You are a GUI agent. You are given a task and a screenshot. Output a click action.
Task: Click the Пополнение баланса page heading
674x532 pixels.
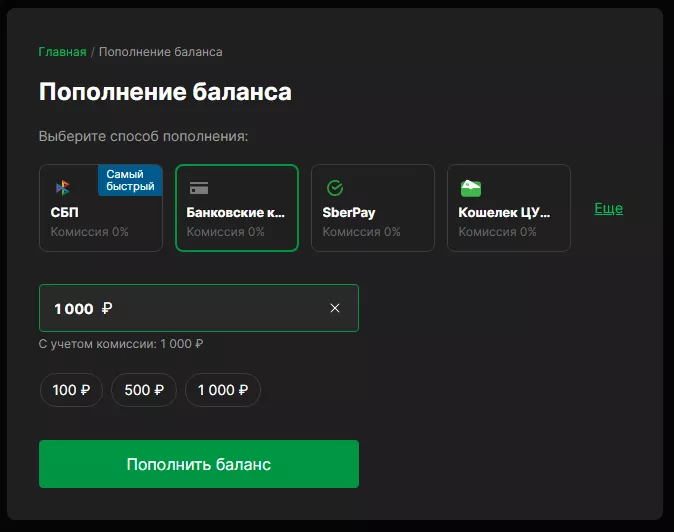point(165,92)
